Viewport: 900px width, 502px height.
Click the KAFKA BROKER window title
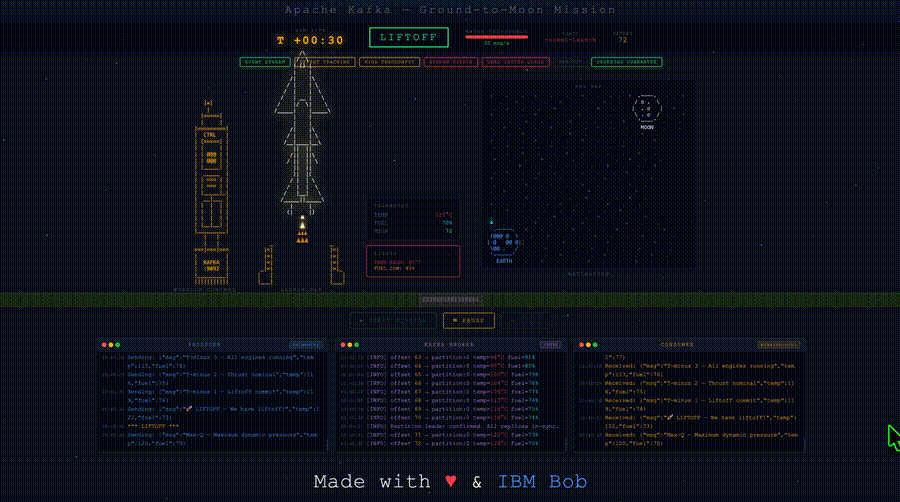[449, 345]
